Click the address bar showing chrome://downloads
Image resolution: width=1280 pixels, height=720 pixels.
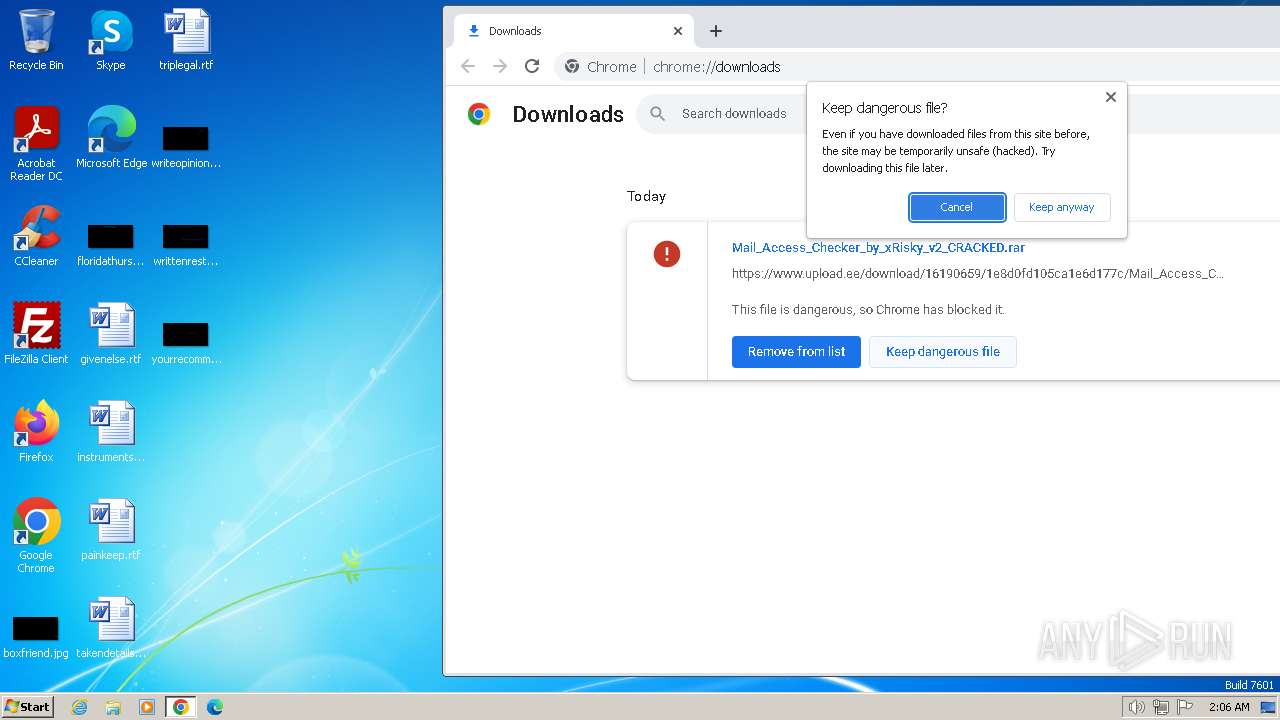point(716,67)
